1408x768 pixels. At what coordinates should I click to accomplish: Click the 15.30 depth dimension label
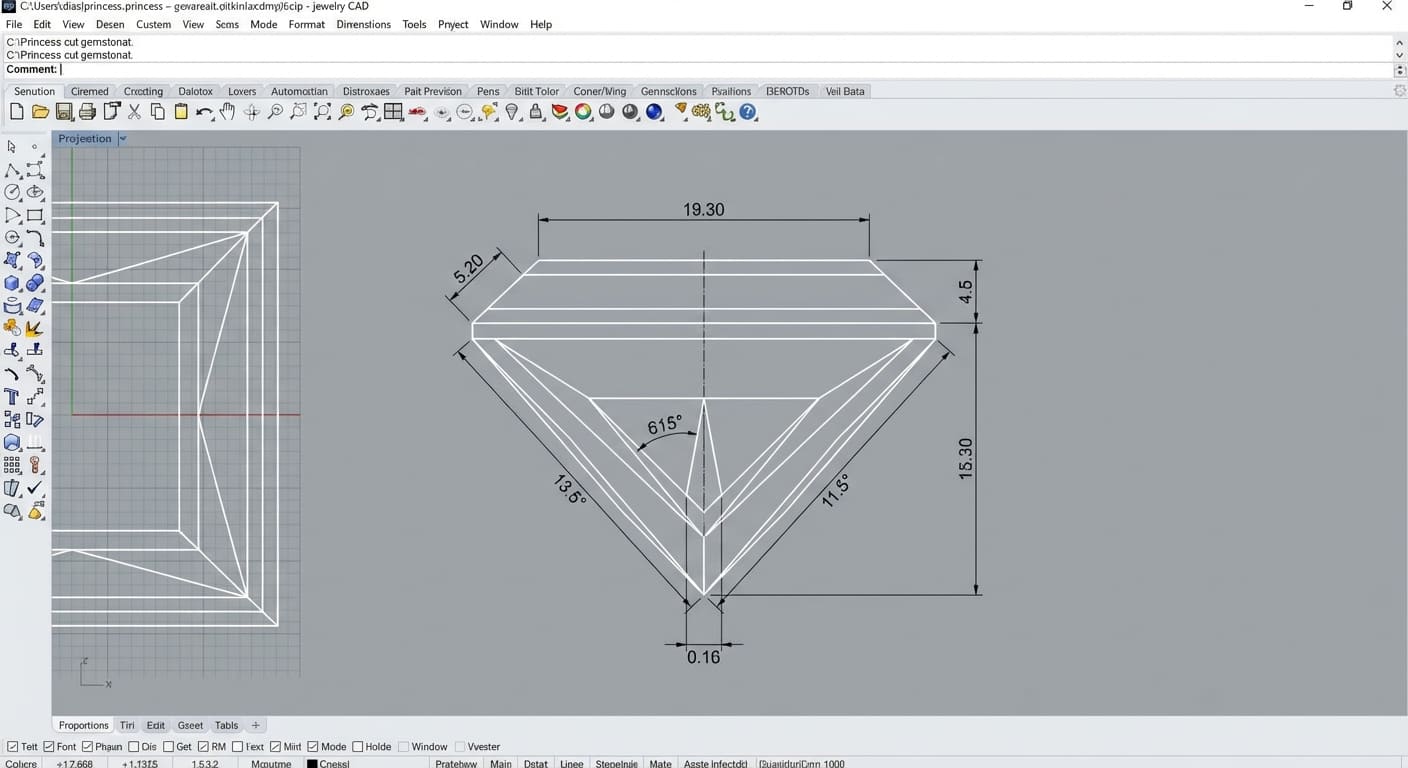point(965,458)
